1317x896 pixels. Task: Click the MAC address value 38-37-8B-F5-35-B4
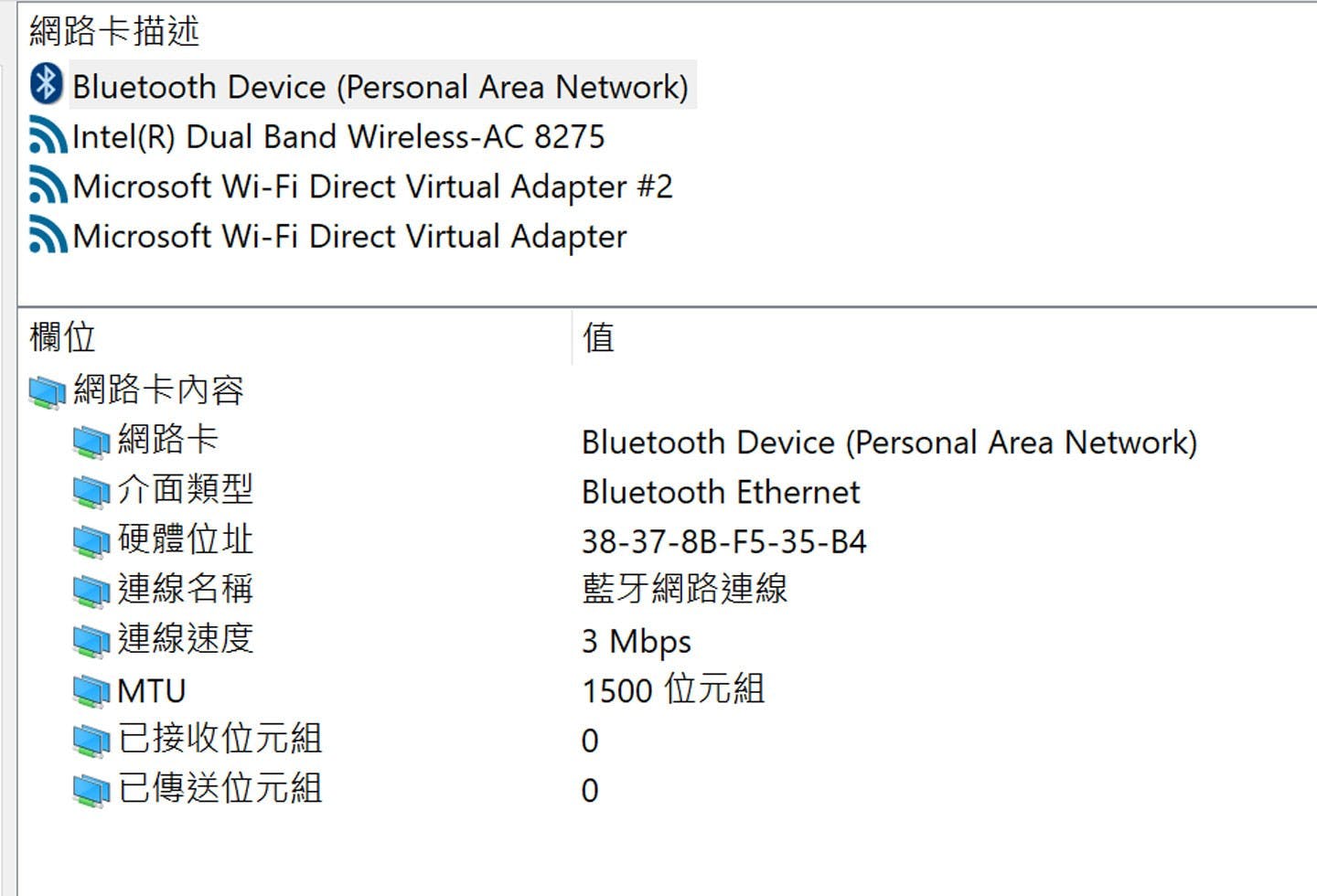pyautogui.click(x=723, y=542)
